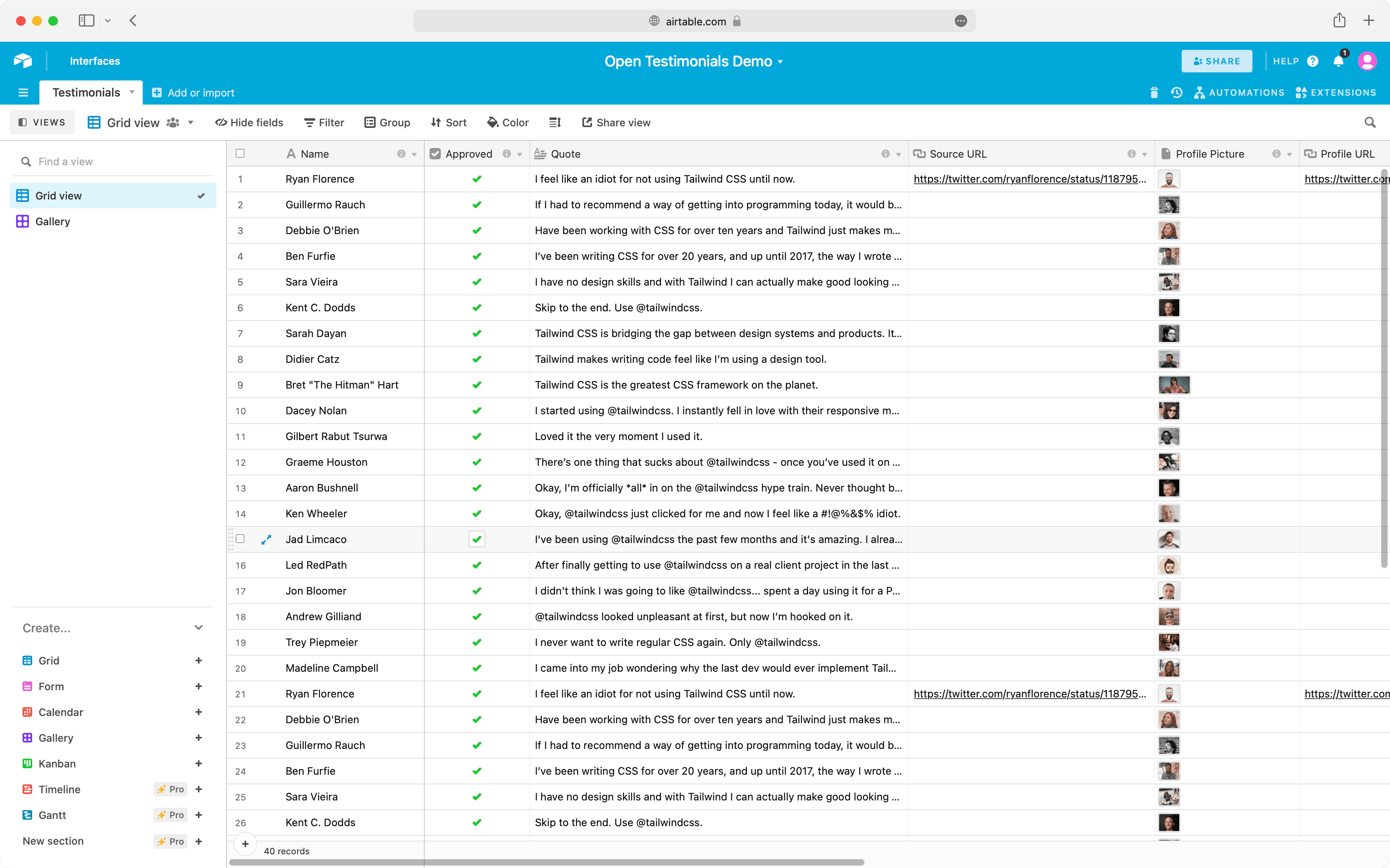Check the select-all rows checkbox

pos(241,153)
